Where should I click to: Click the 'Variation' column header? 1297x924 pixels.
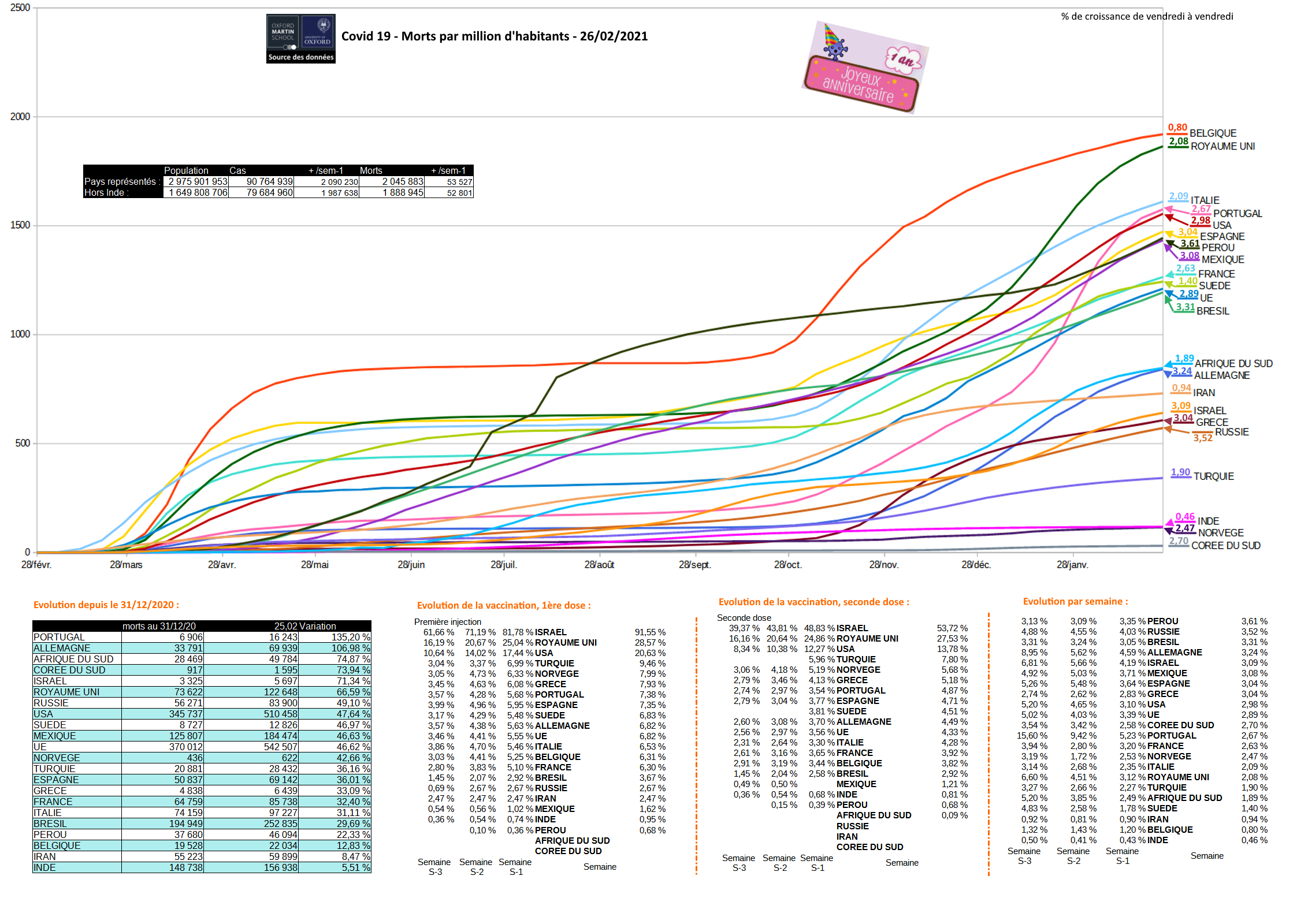coord(317,626)
